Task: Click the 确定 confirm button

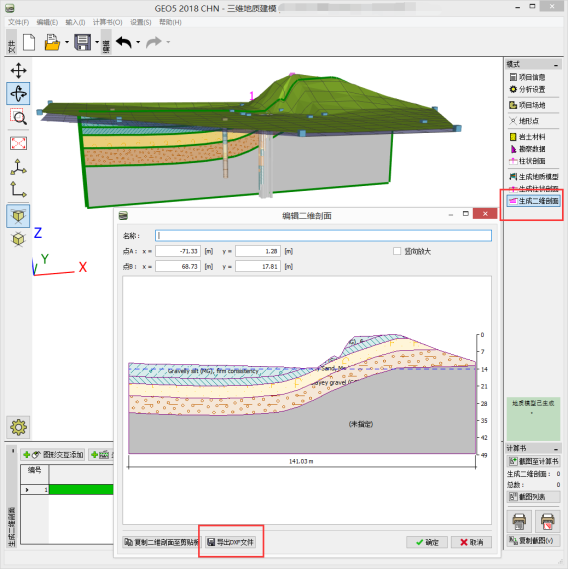Action: click(x=427, y=542)
